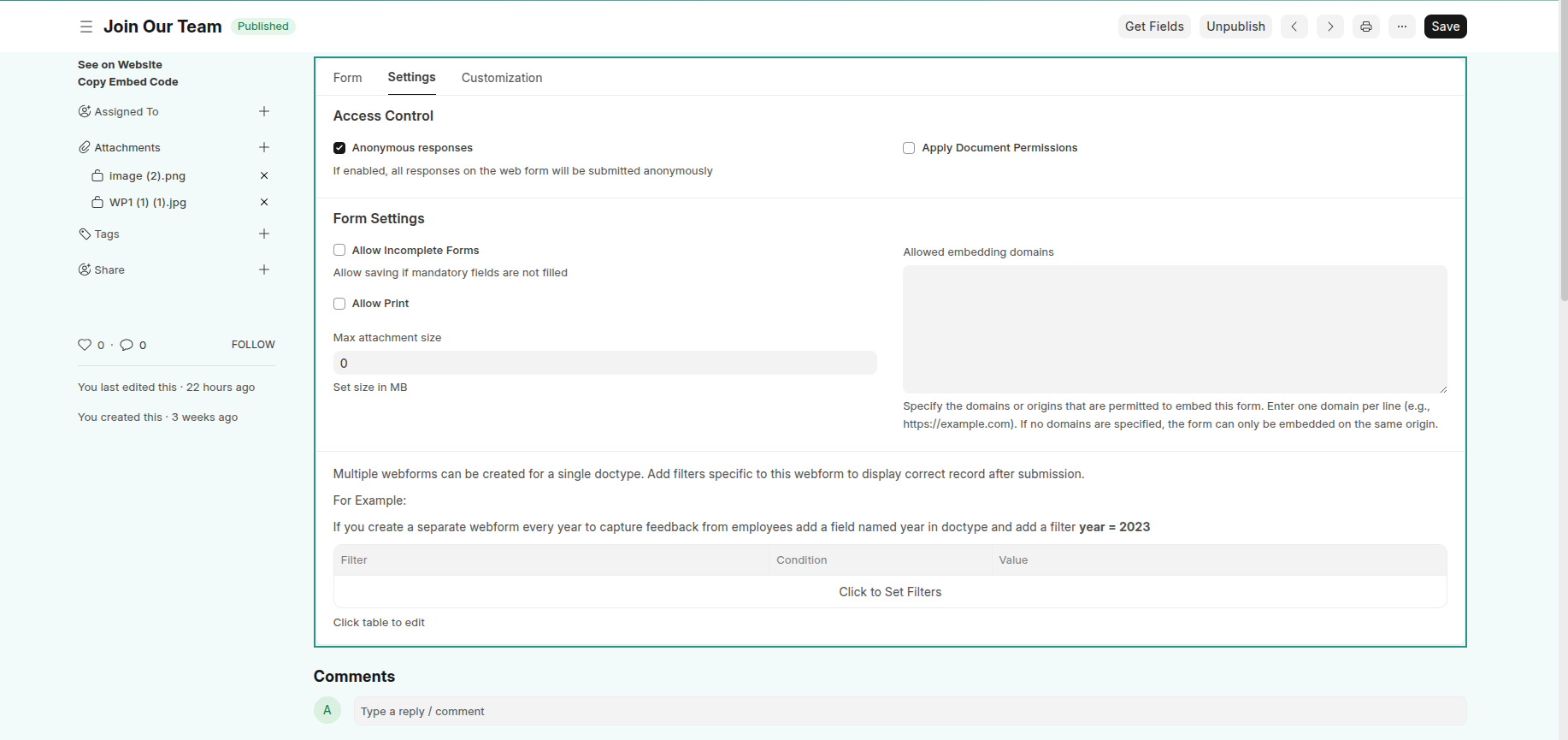Click the Value column header
This screenshot has height=740, width=1568.
[1219, 560]
